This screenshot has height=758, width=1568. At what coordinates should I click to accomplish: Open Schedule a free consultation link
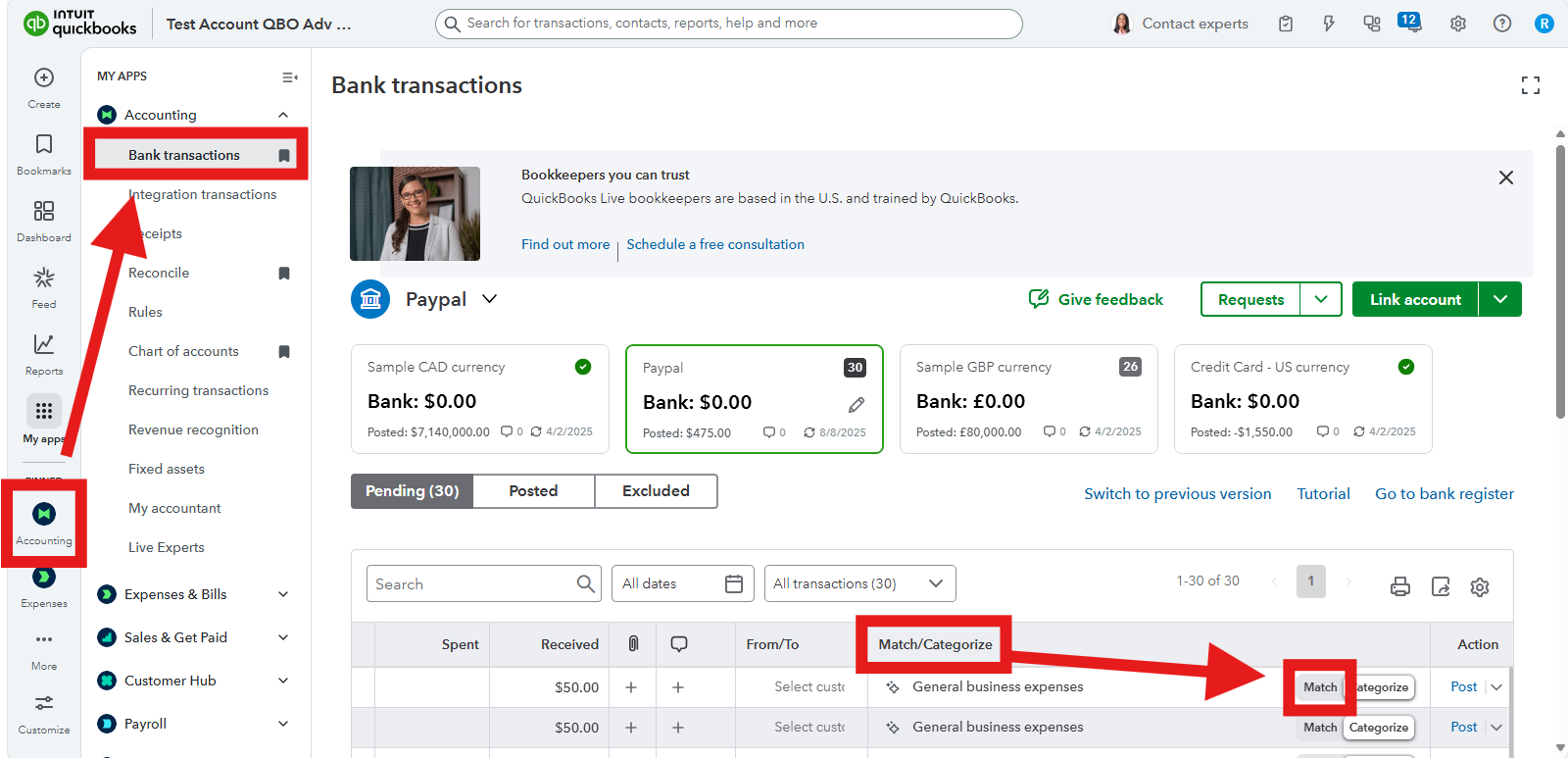pos(715,244)
